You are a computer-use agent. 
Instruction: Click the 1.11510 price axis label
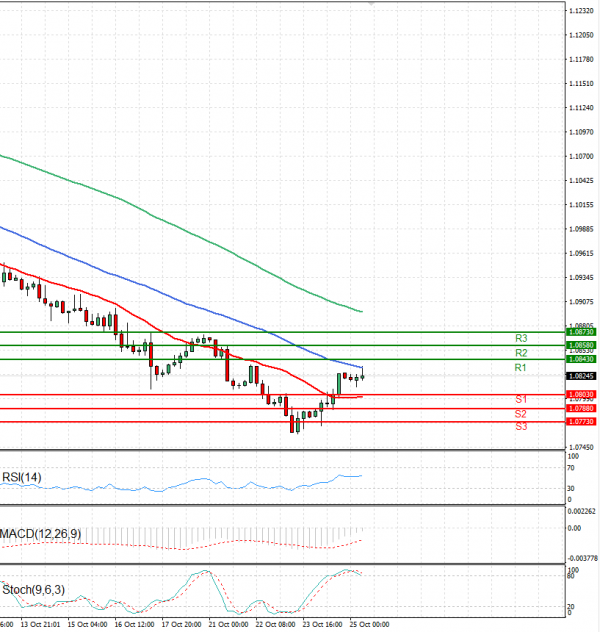pyautogui.click(x=581, y=83)
